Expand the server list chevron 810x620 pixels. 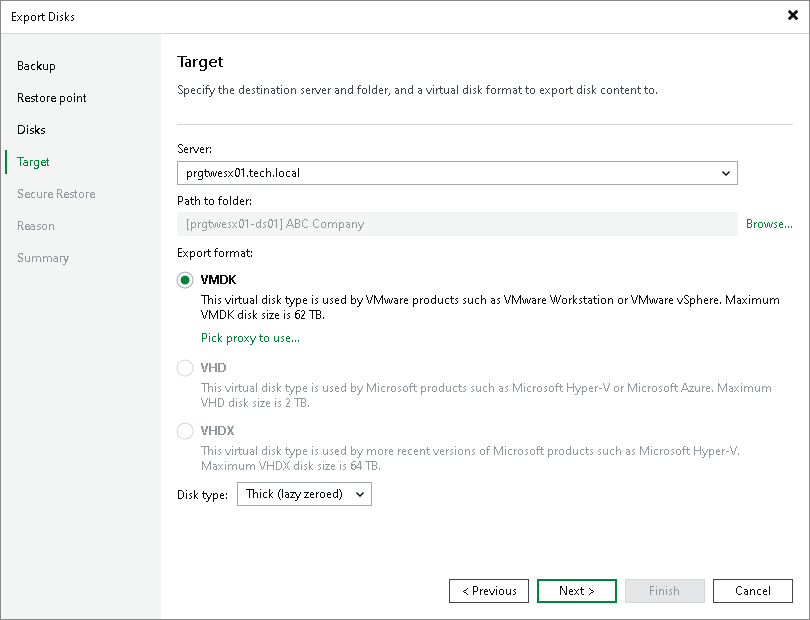pyautogui.click(x=727, y=172)
